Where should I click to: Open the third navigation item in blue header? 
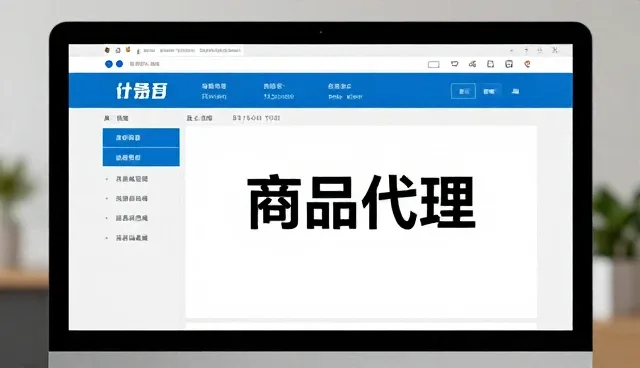tap(345, 91)
